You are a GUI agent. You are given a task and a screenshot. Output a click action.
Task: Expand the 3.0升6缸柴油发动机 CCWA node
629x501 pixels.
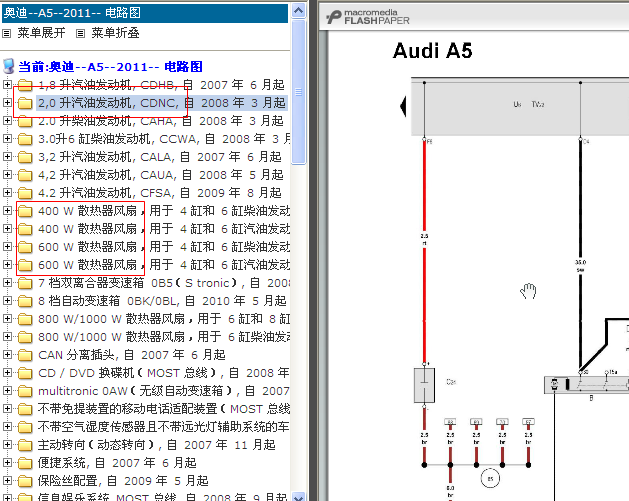tap(7, 139)
